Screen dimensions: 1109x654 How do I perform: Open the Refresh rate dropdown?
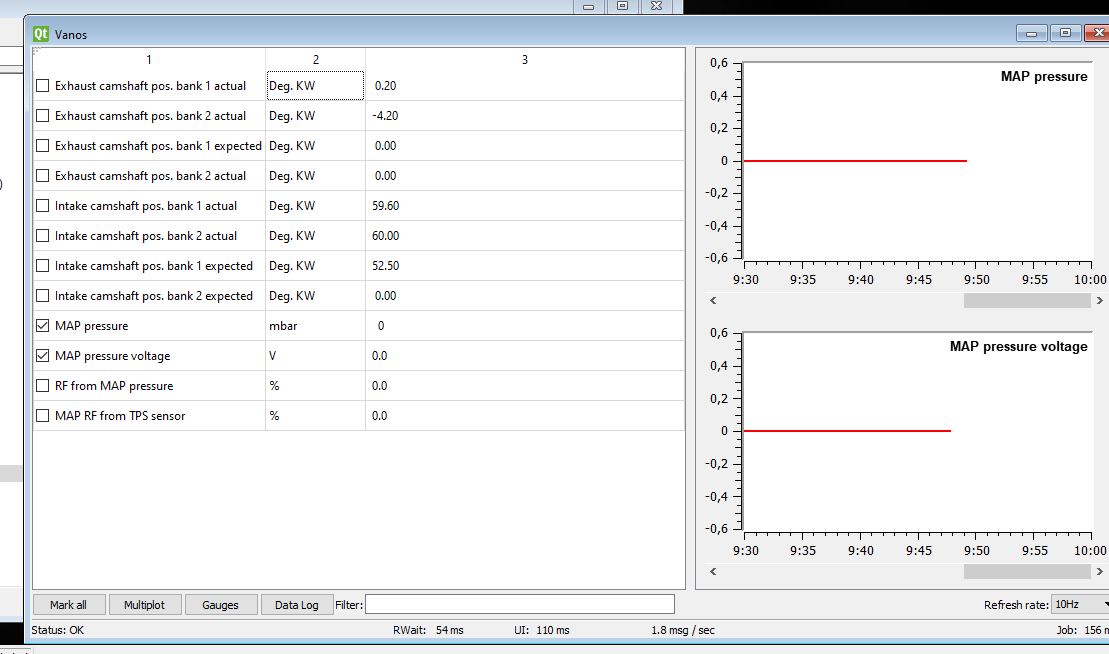click(1081, 605)
